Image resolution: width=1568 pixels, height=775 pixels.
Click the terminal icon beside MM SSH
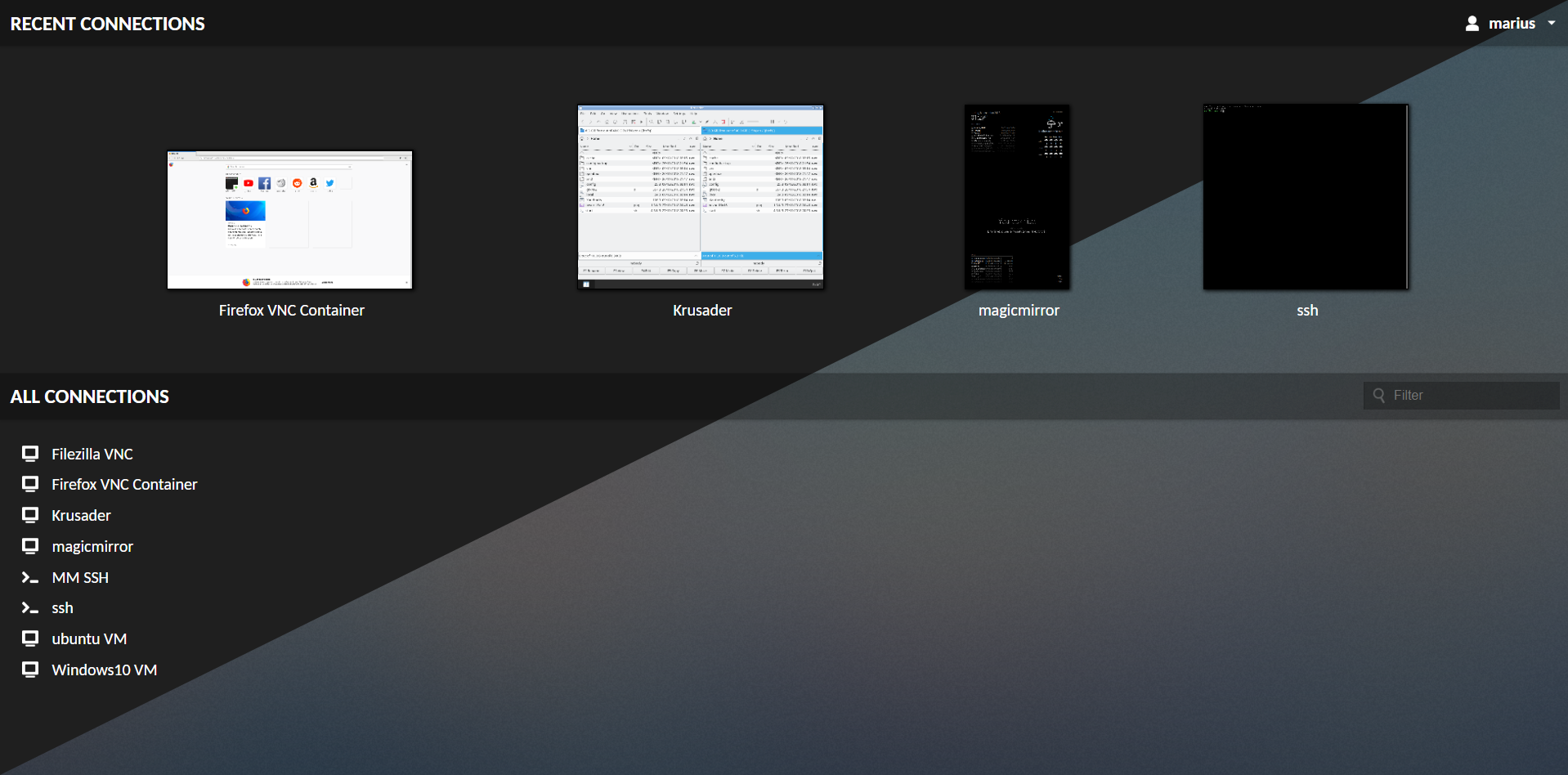point(30,578)
